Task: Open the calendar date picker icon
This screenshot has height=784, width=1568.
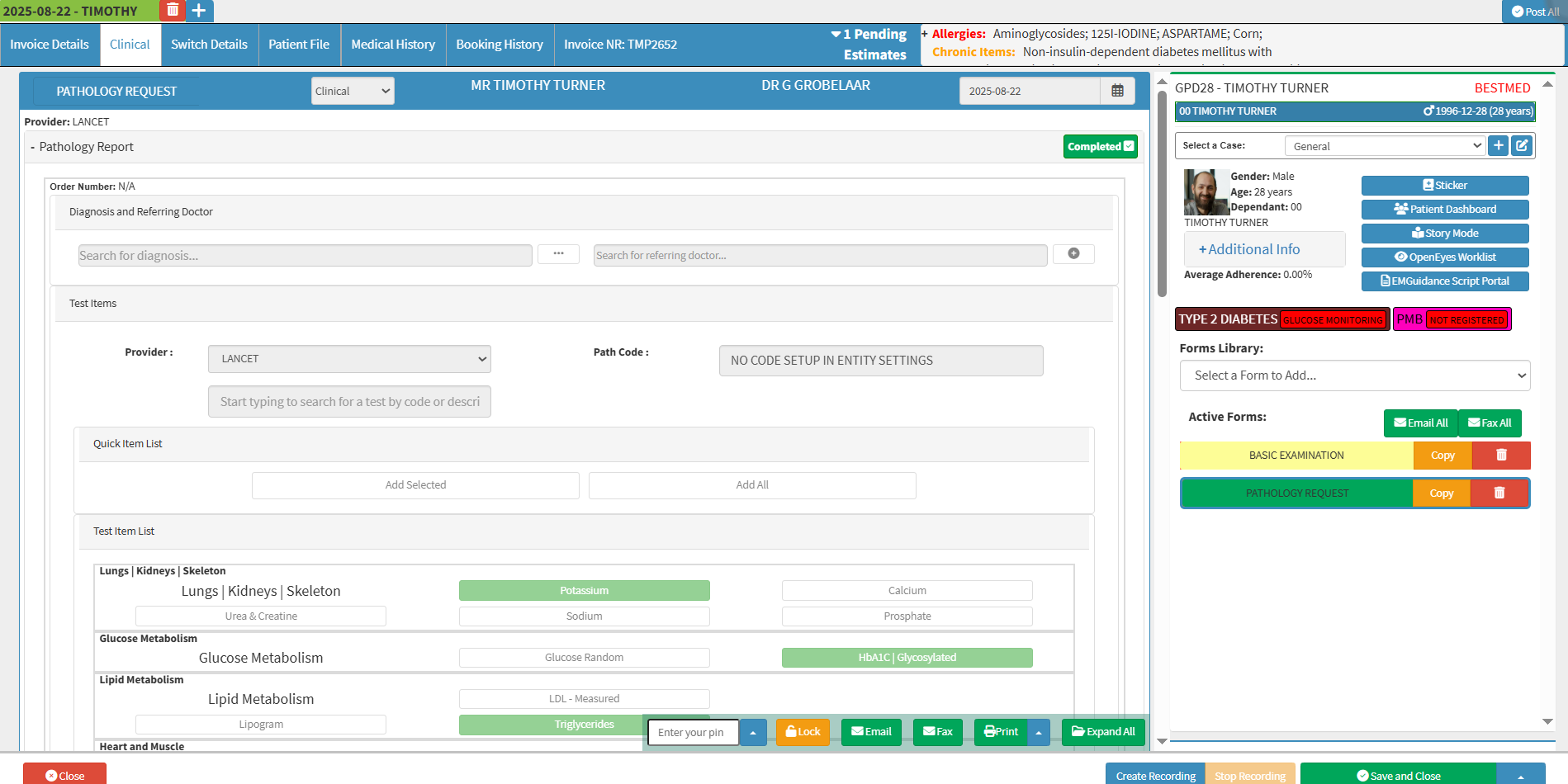Action: pos(1117,91)
